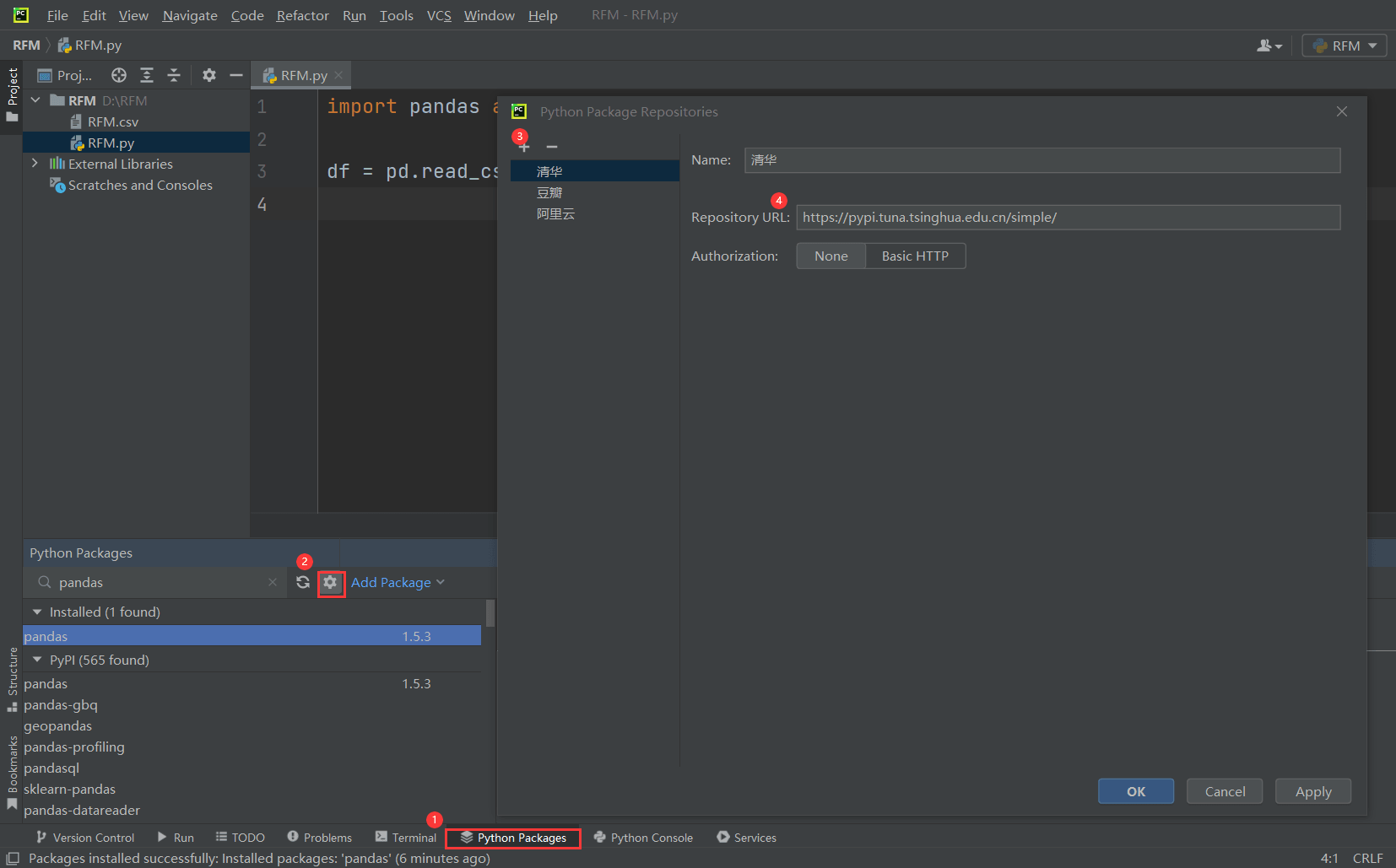Screen dimensions: 1396x868
Task: Click the plus icon to add repository
Action: [524, 148]
